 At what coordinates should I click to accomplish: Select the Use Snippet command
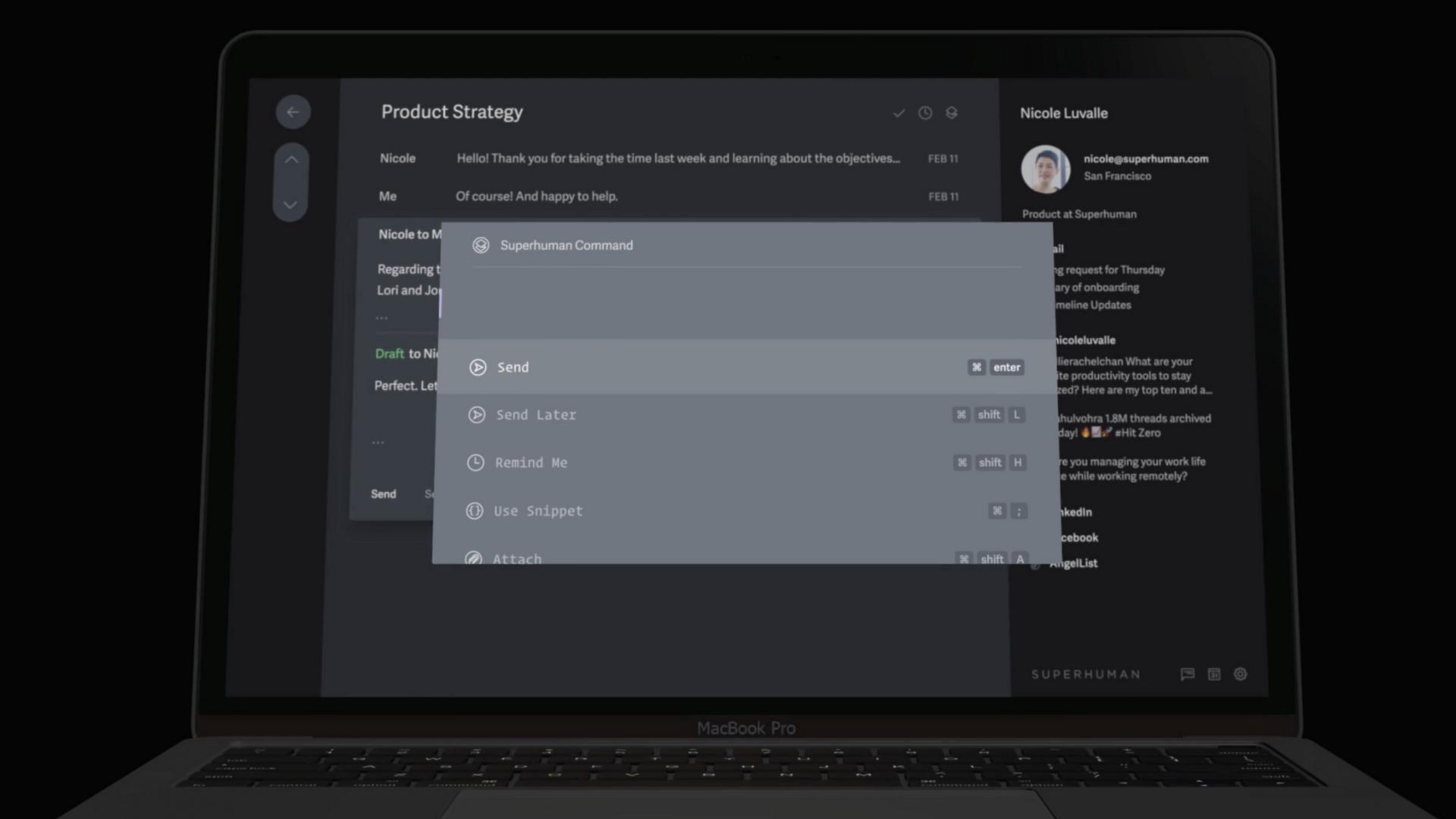(x=747, y=511)
